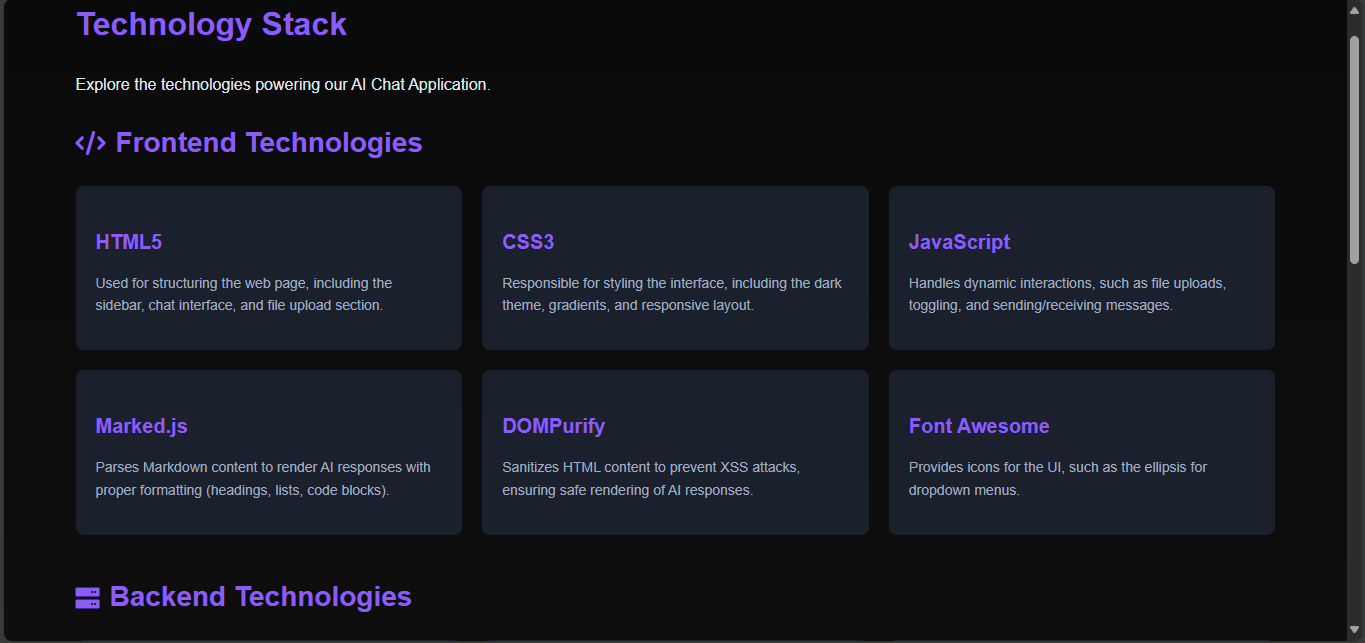Click the CSS3 card title
This screenshot has height=643, width=1365.
(x=528, y=242)
